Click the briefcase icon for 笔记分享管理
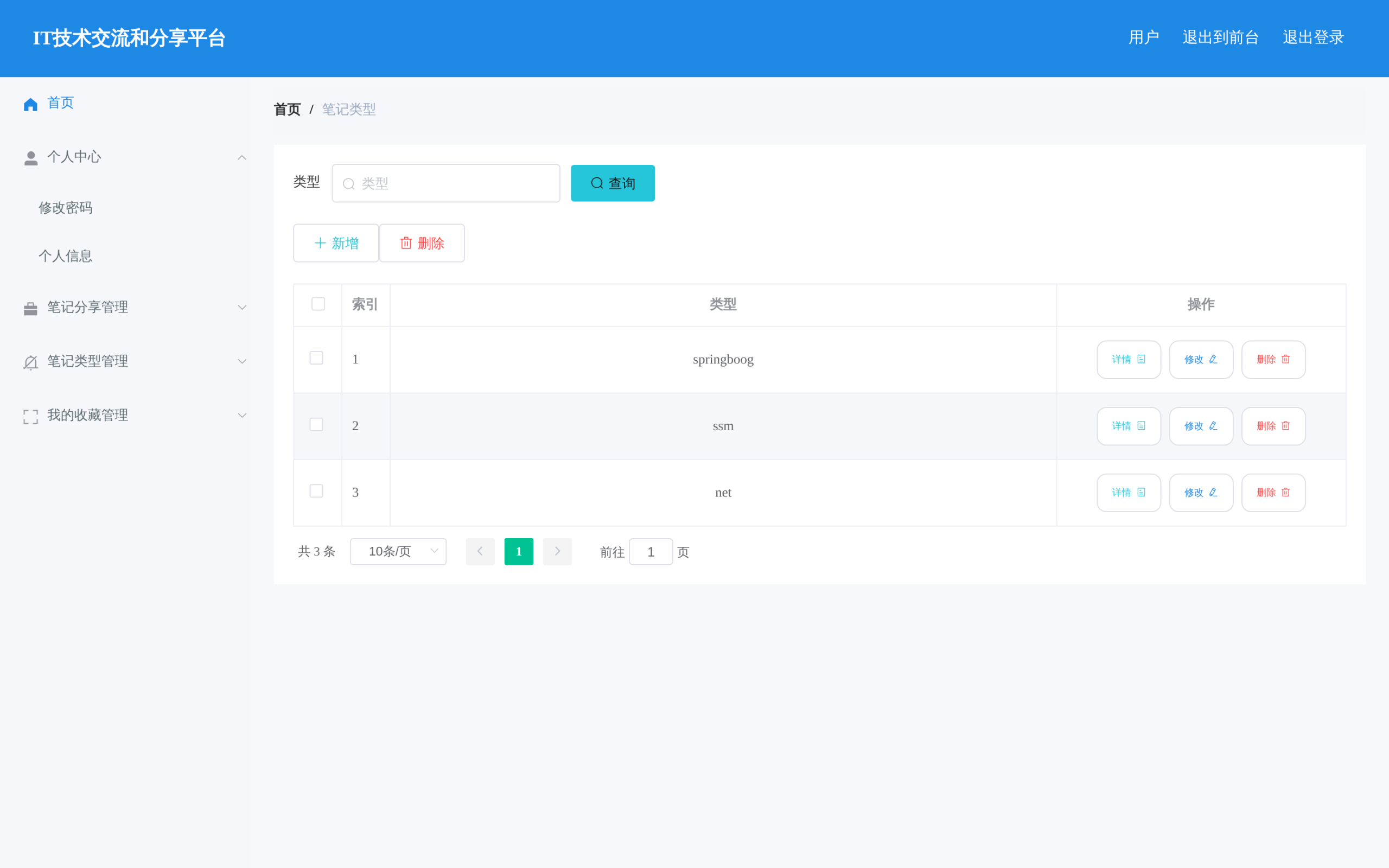The height and width of the screenshot is (868, 1389). tap(30, 308)
